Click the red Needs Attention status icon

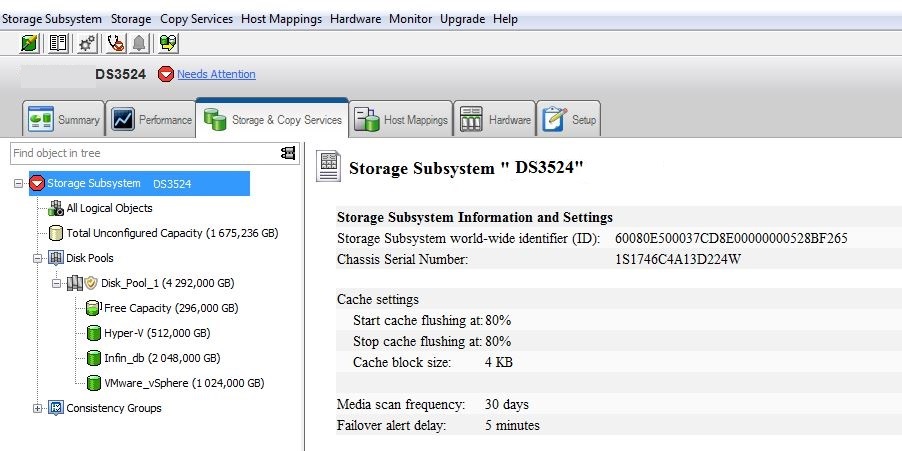click(x=166, y=74)
